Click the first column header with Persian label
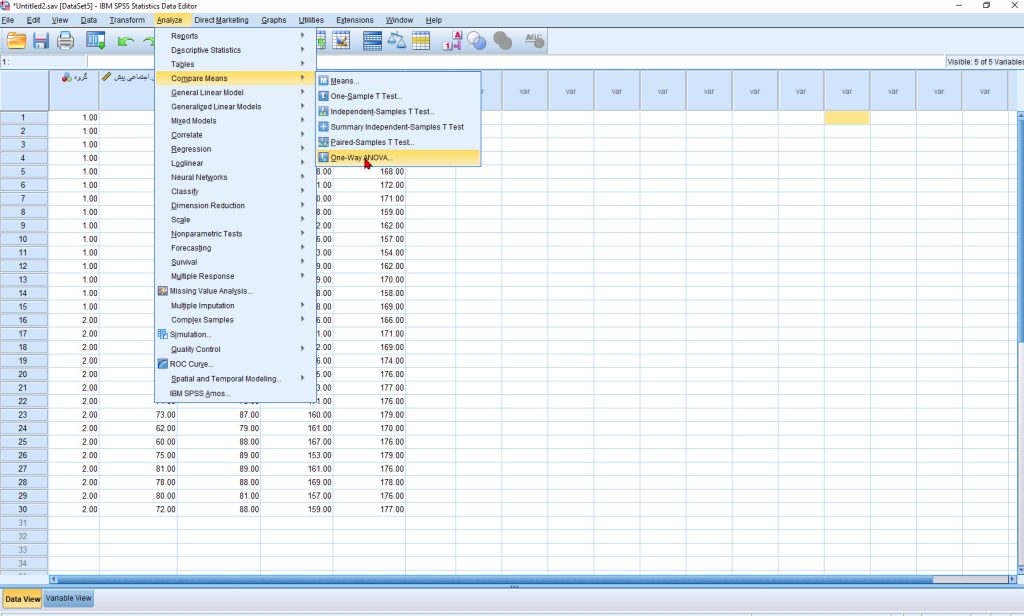 point(74,90)
